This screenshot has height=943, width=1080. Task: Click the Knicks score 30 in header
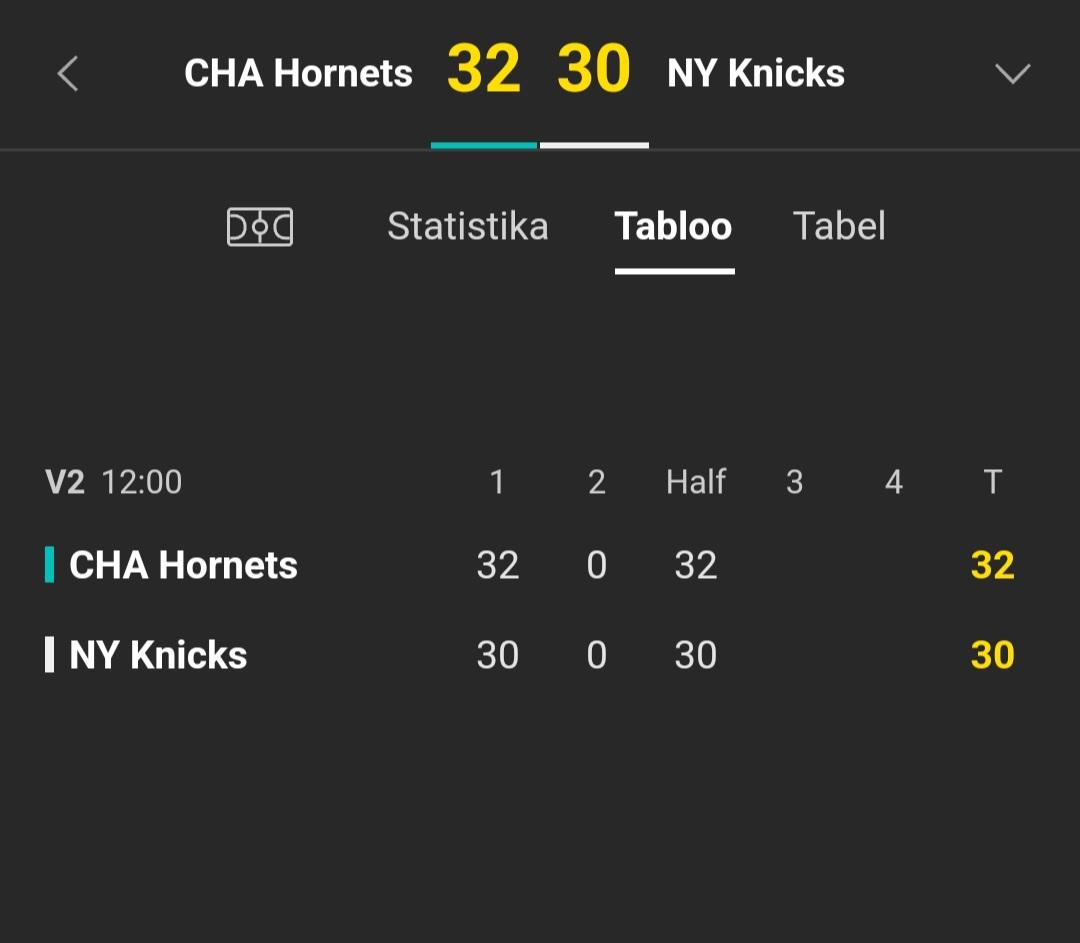coord(594,69)
